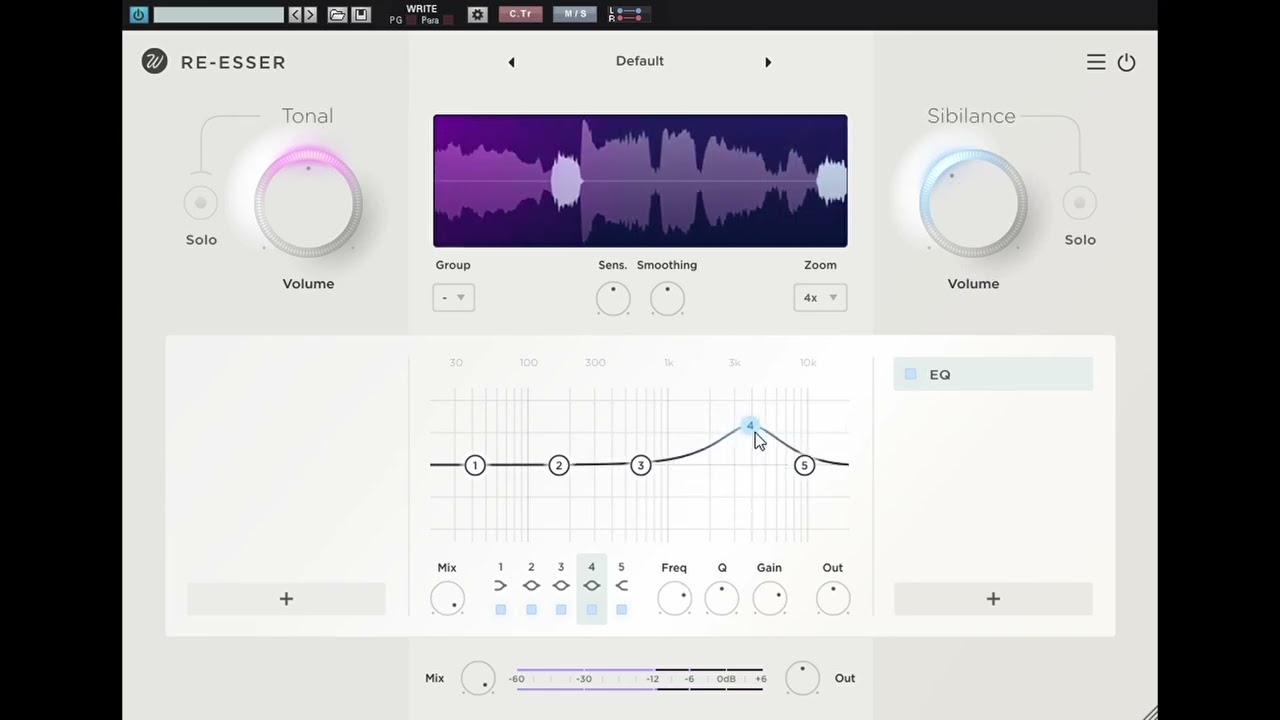Open the Group dropdown
1280x720 pixels.
pos(453,297)
